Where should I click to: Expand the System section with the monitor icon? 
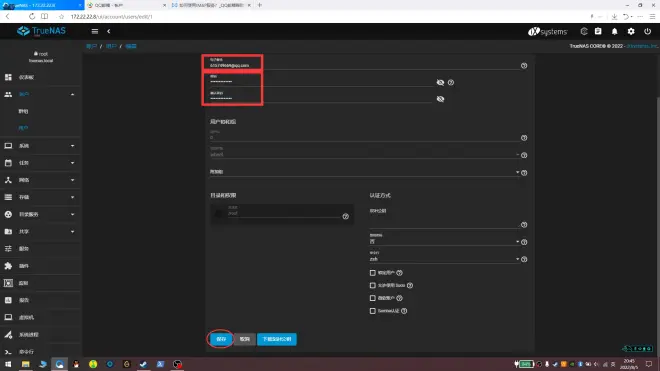(40, 146)
